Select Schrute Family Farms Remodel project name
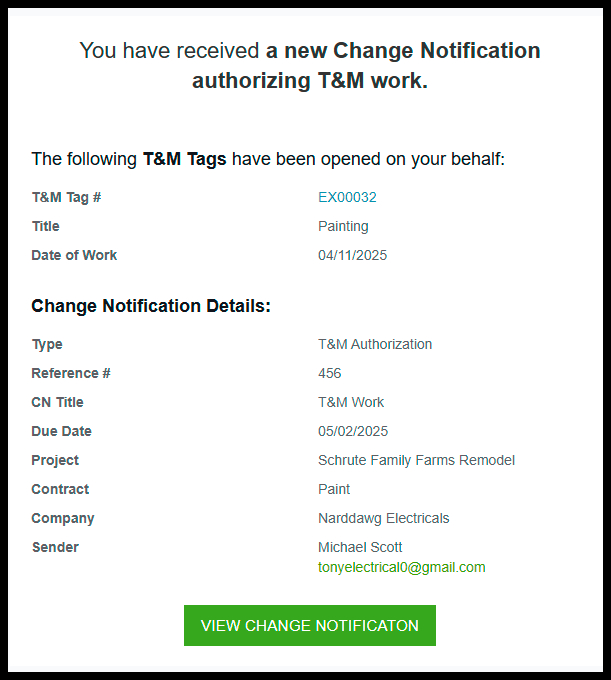Image resolution: width=611 pixels, height=680 pixels. 416,460
